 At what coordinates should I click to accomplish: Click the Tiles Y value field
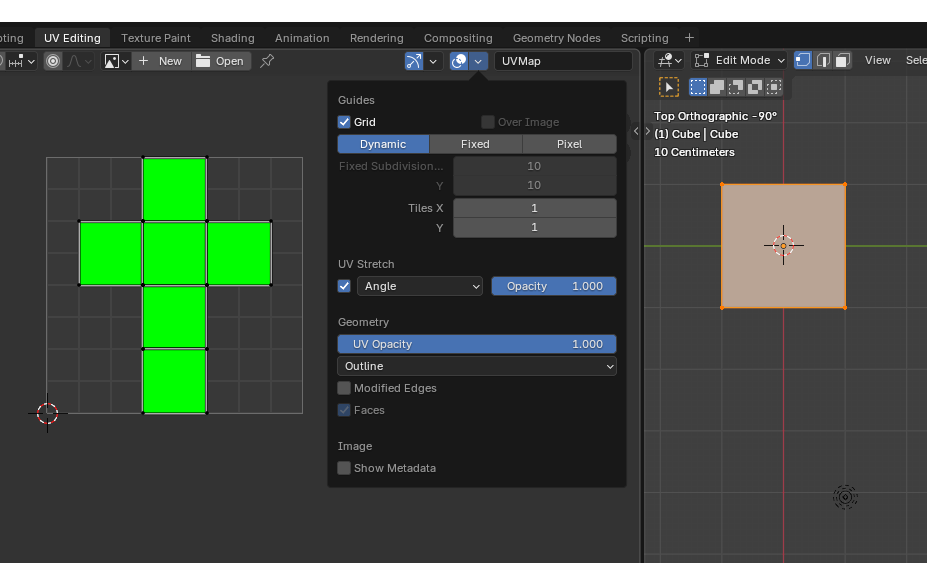[534, 228]
